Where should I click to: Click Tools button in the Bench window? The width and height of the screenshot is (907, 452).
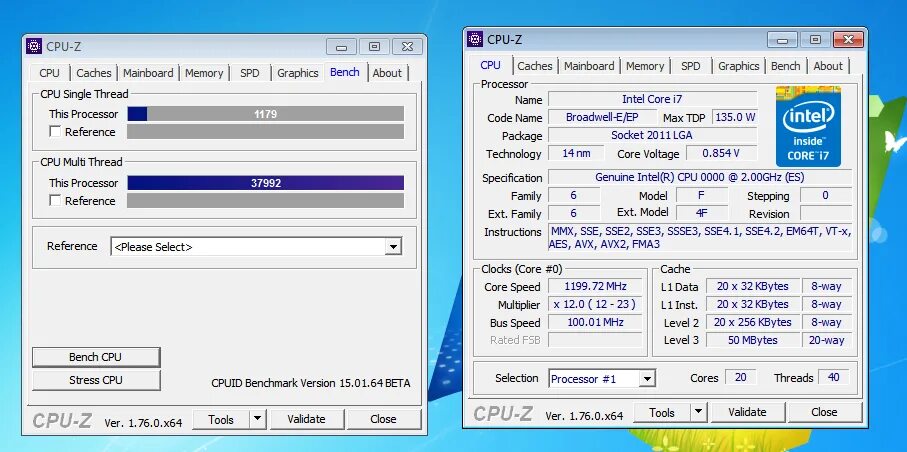221,419
